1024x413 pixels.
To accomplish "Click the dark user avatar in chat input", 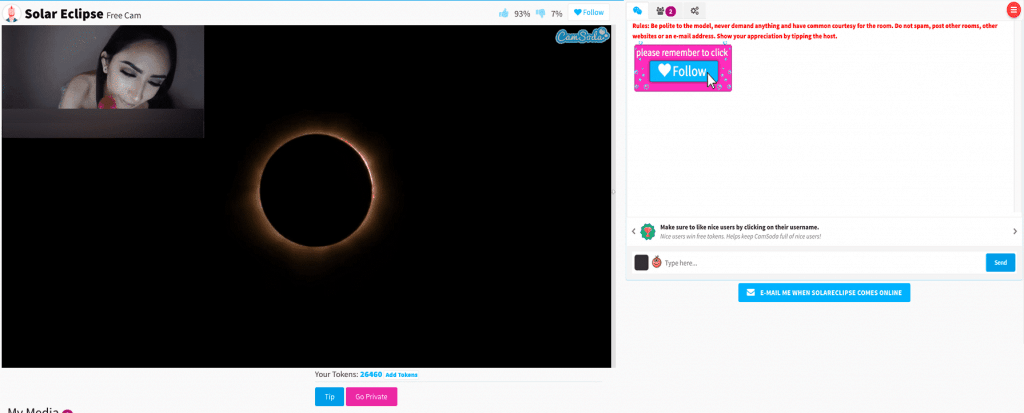I will (641, 263).
